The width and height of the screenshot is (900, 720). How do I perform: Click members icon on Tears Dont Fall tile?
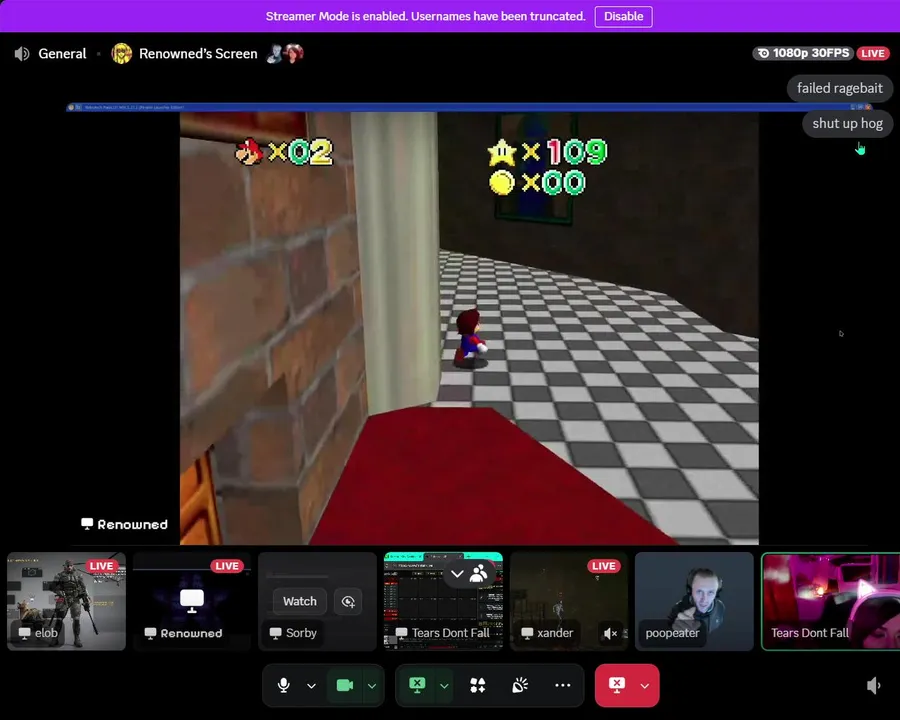[478, 574]
